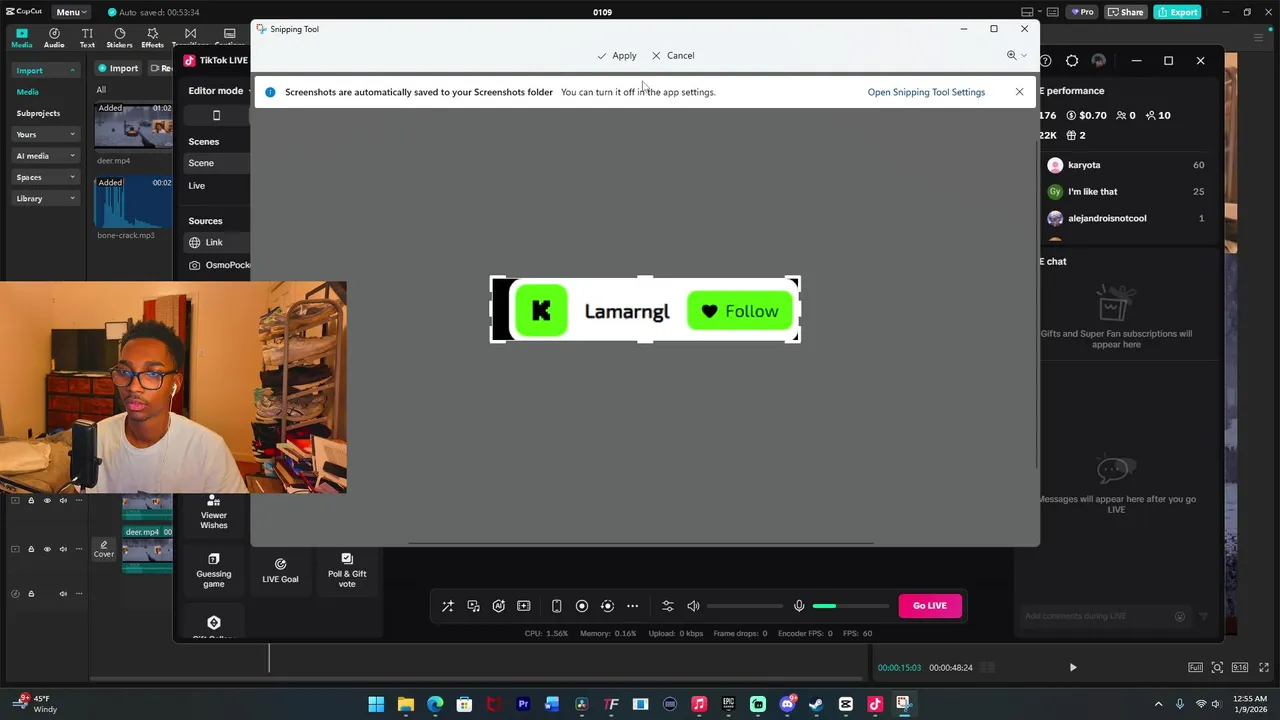Toggle lock on the audio timeline track
The width and height of the screenshot is (1280, 720).
[31, 594]
